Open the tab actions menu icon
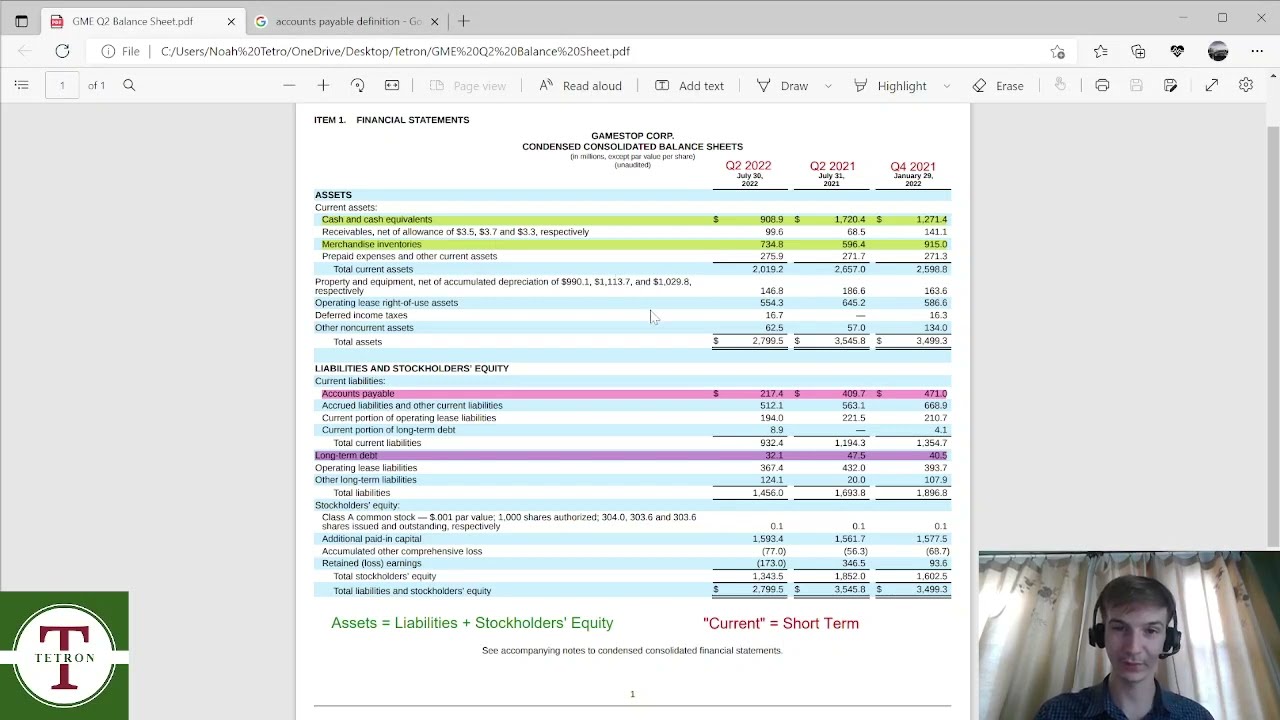 click(x=21, y=21)
